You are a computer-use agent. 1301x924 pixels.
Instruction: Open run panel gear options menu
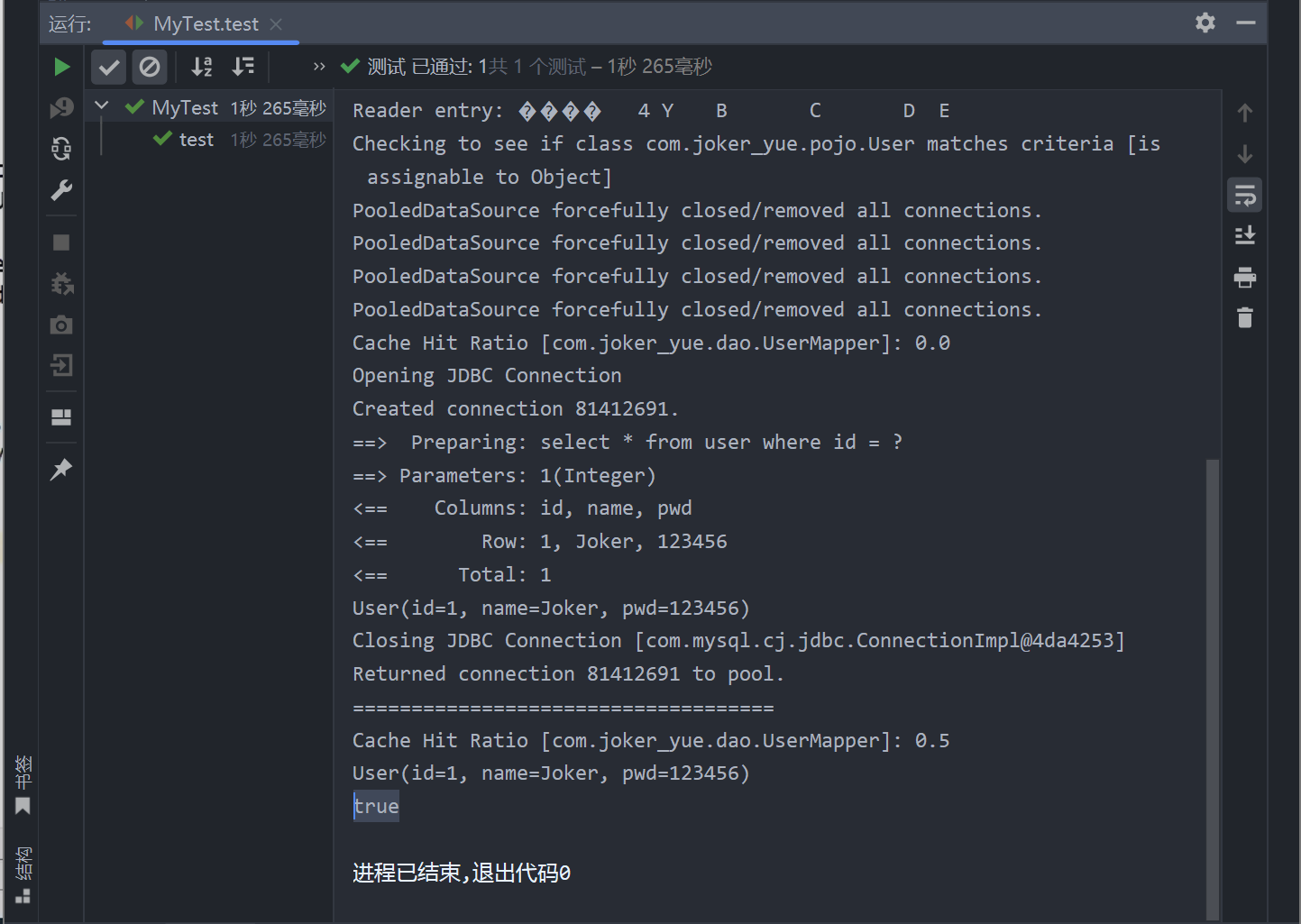pos(1205,23)
